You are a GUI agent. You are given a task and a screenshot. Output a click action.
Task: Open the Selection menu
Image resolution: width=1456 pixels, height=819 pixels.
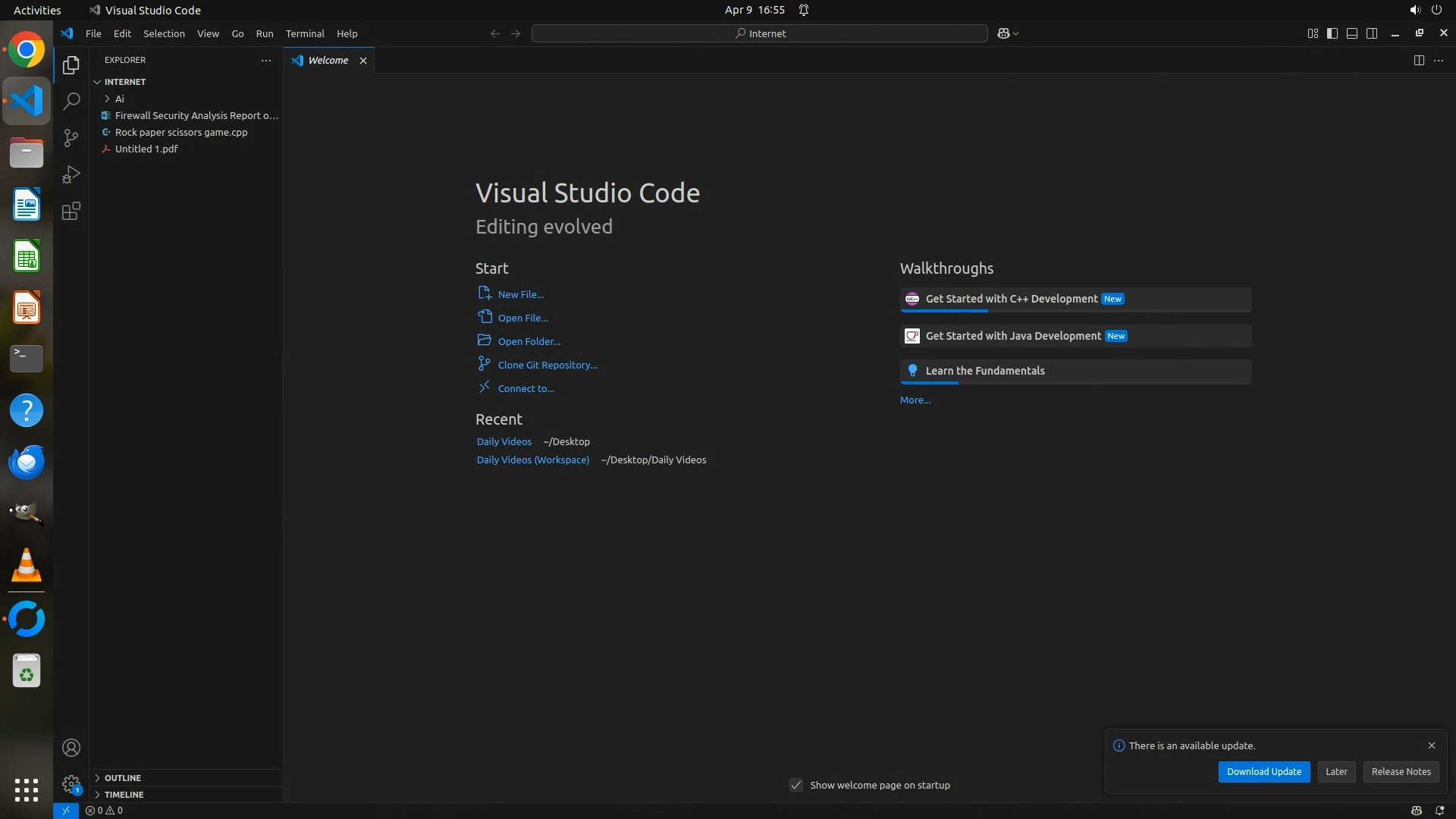pyautogui.click(x=164, y=33)
